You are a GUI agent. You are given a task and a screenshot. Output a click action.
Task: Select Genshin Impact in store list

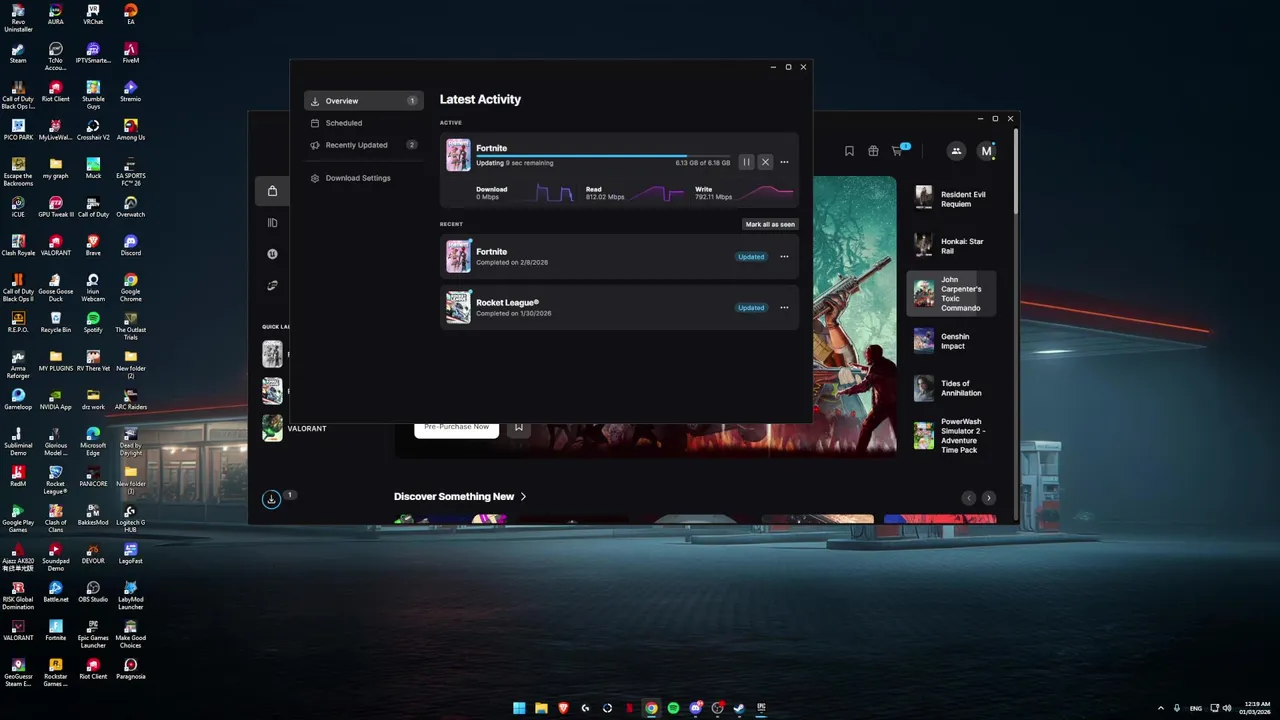[952, 341]
